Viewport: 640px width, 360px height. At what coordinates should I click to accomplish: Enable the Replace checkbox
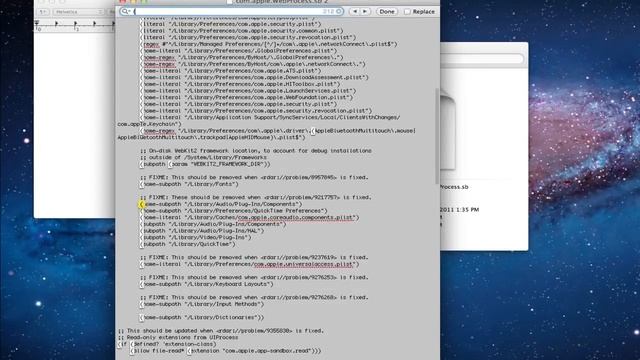coord(407,11)
